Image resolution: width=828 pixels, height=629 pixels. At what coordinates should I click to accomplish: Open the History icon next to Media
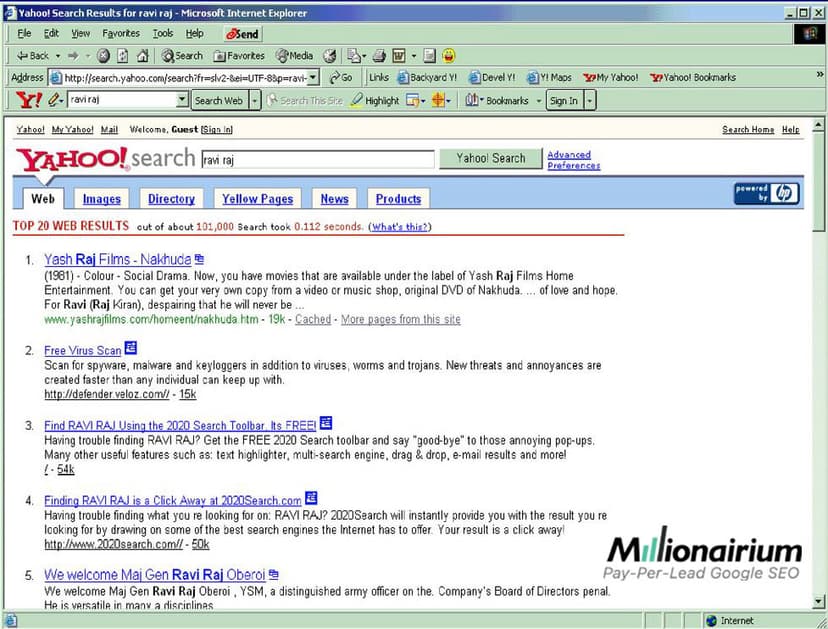[x=330, y=56]
